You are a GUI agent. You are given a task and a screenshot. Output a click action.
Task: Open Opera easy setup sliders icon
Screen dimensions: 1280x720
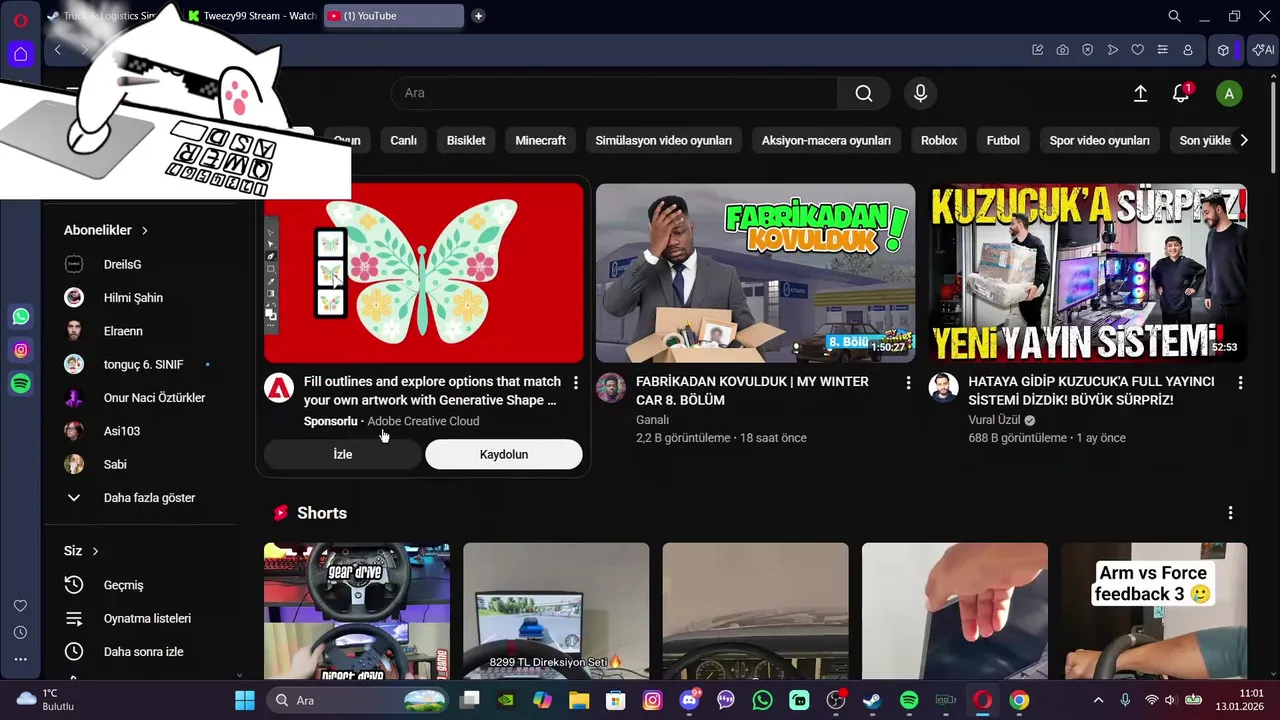(1162, 50)
